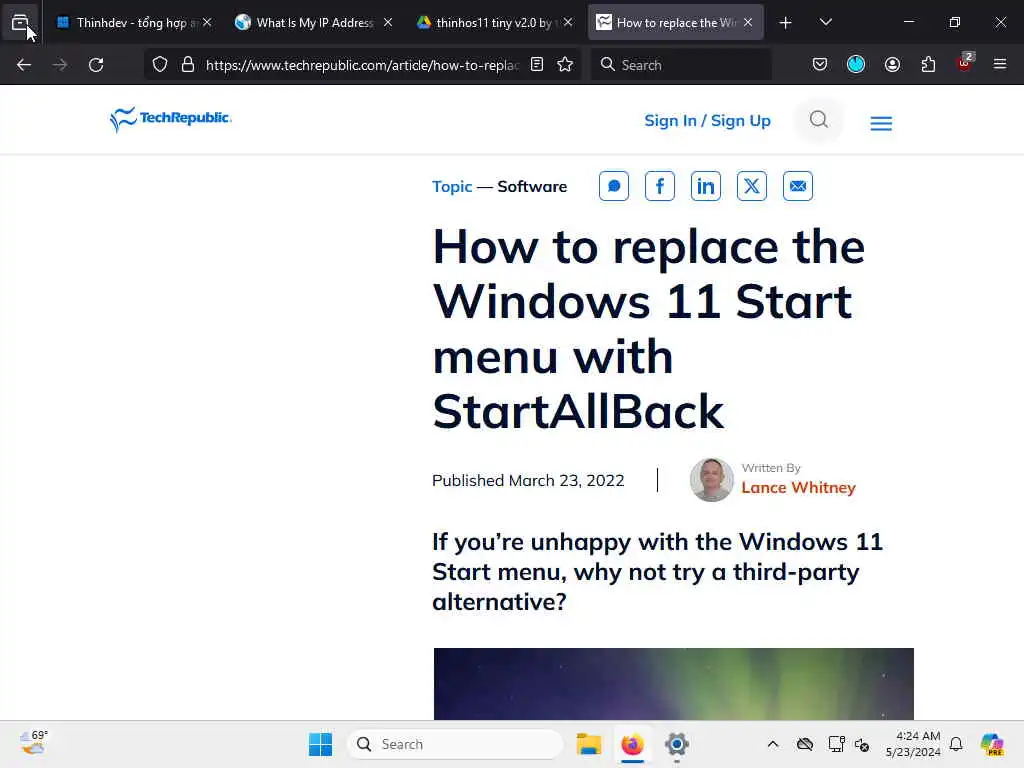Close the What Is My IP Address tab

(x=388, y=23)
